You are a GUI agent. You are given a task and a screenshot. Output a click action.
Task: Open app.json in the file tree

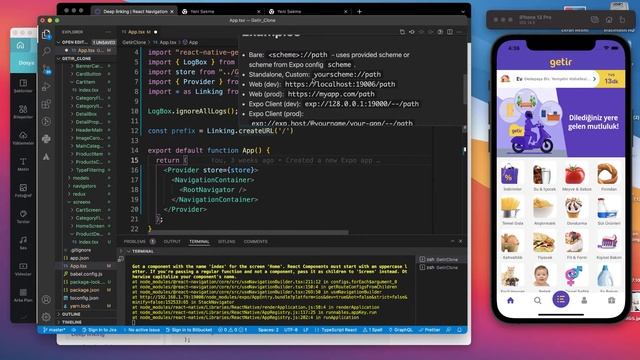click(80, 258)
